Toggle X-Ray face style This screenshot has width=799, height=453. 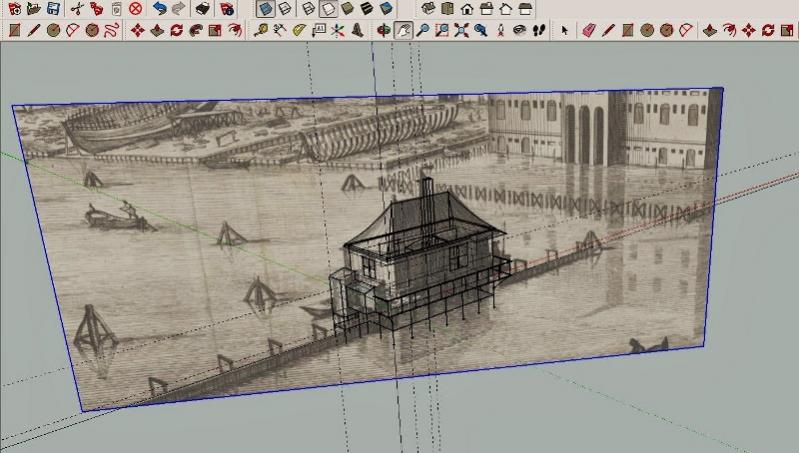click(x=265, y=8)
